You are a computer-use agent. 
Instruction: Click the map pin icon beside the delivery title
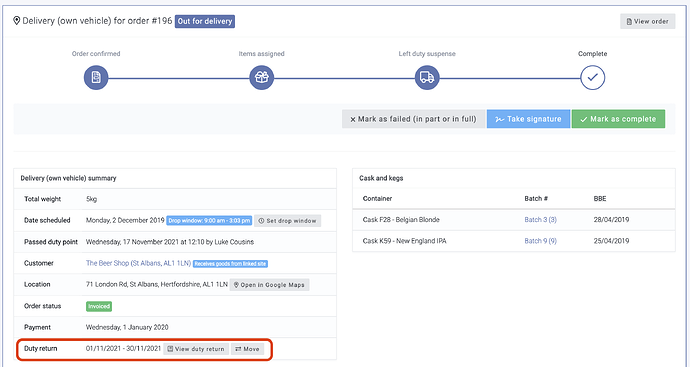17,21
